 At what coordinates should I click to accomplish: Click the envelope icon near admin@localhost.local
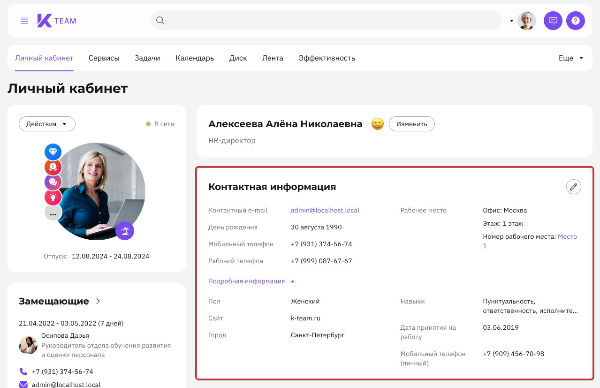pos(23,384)
